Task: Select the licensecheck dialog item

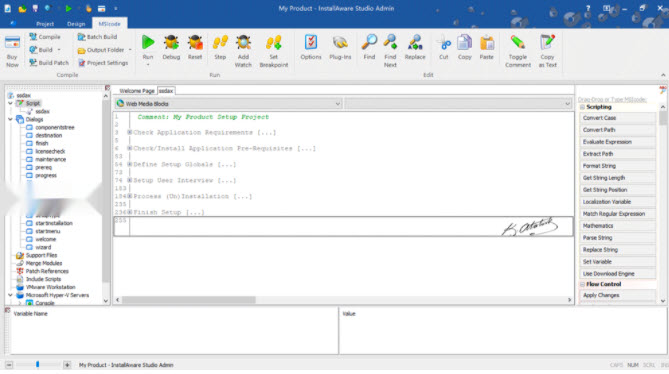Action: [50, 151]
